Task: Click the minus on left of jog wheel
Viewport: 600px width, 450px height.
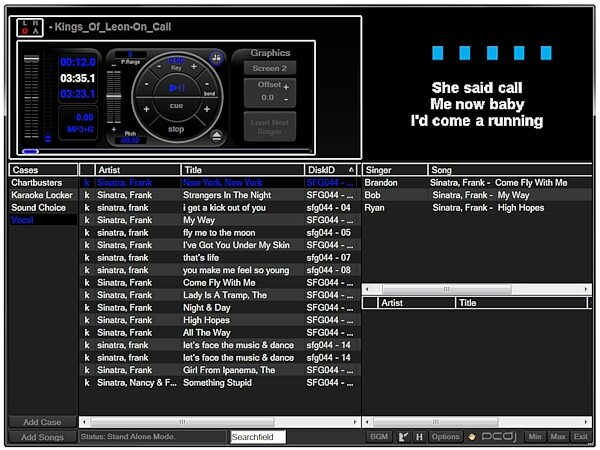Action: 147,84
